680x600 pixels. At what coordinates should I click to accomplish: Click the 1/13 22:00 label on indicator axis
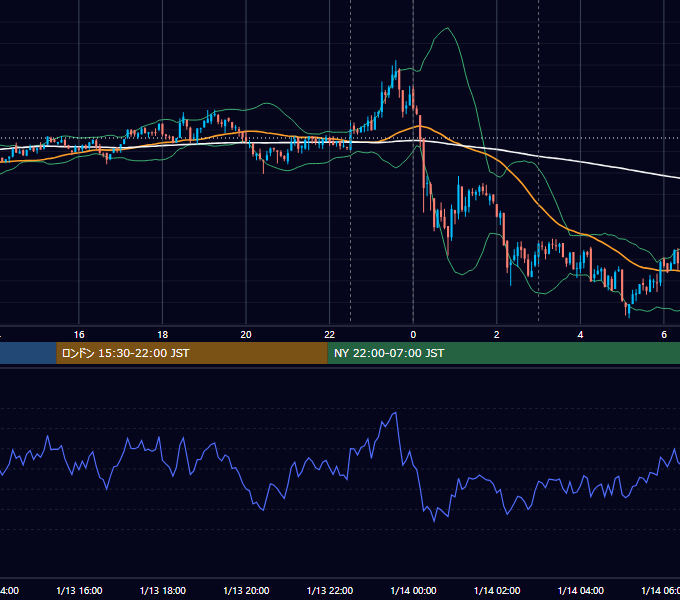330,590
